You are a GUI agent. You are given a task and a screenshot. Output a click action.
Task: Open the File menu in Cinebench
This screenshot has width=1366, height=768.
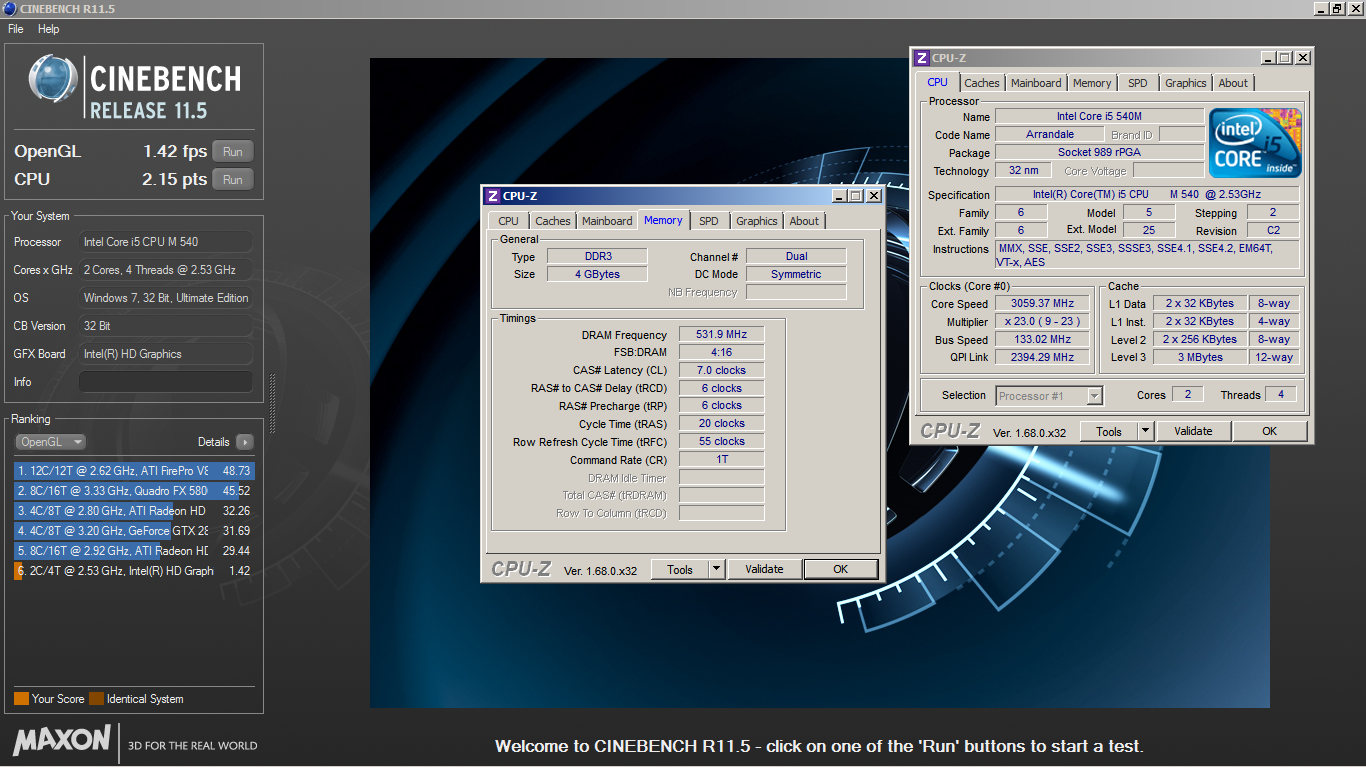tap(15, 29)
